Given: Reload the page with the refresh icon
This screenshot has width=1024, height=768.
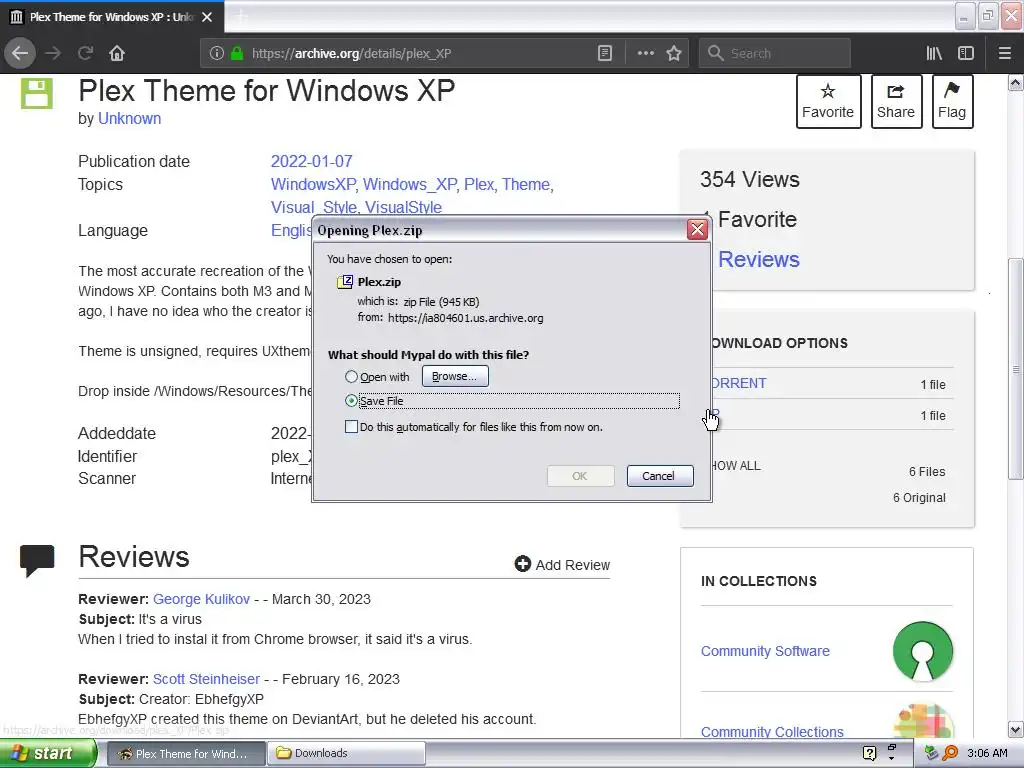Looking at the screenshot, I should (86, 53).
